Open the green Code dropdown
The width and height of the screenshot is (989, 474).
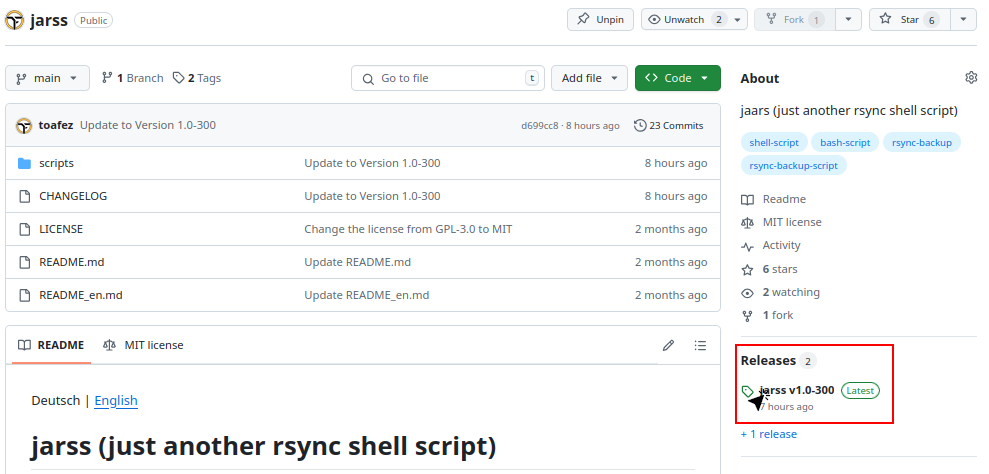(677, 78)
